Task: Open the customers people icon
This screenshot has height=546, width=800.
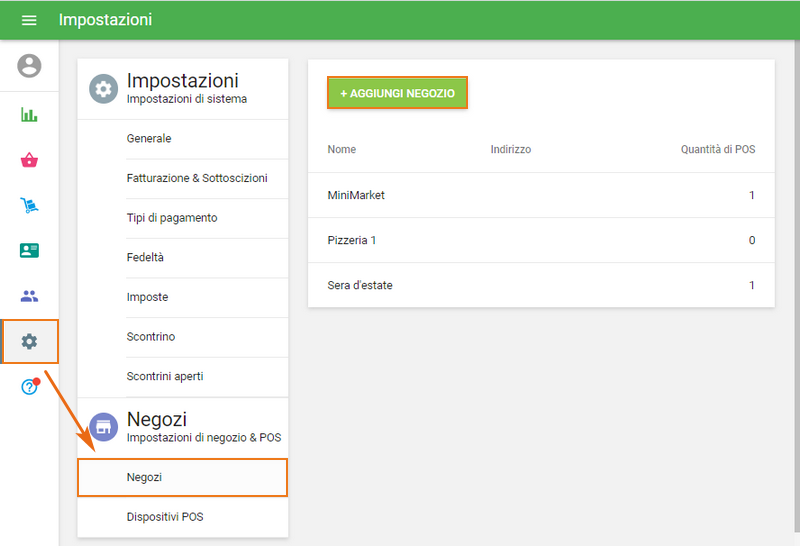Action: pyautogui.click(x=29, y=296)
